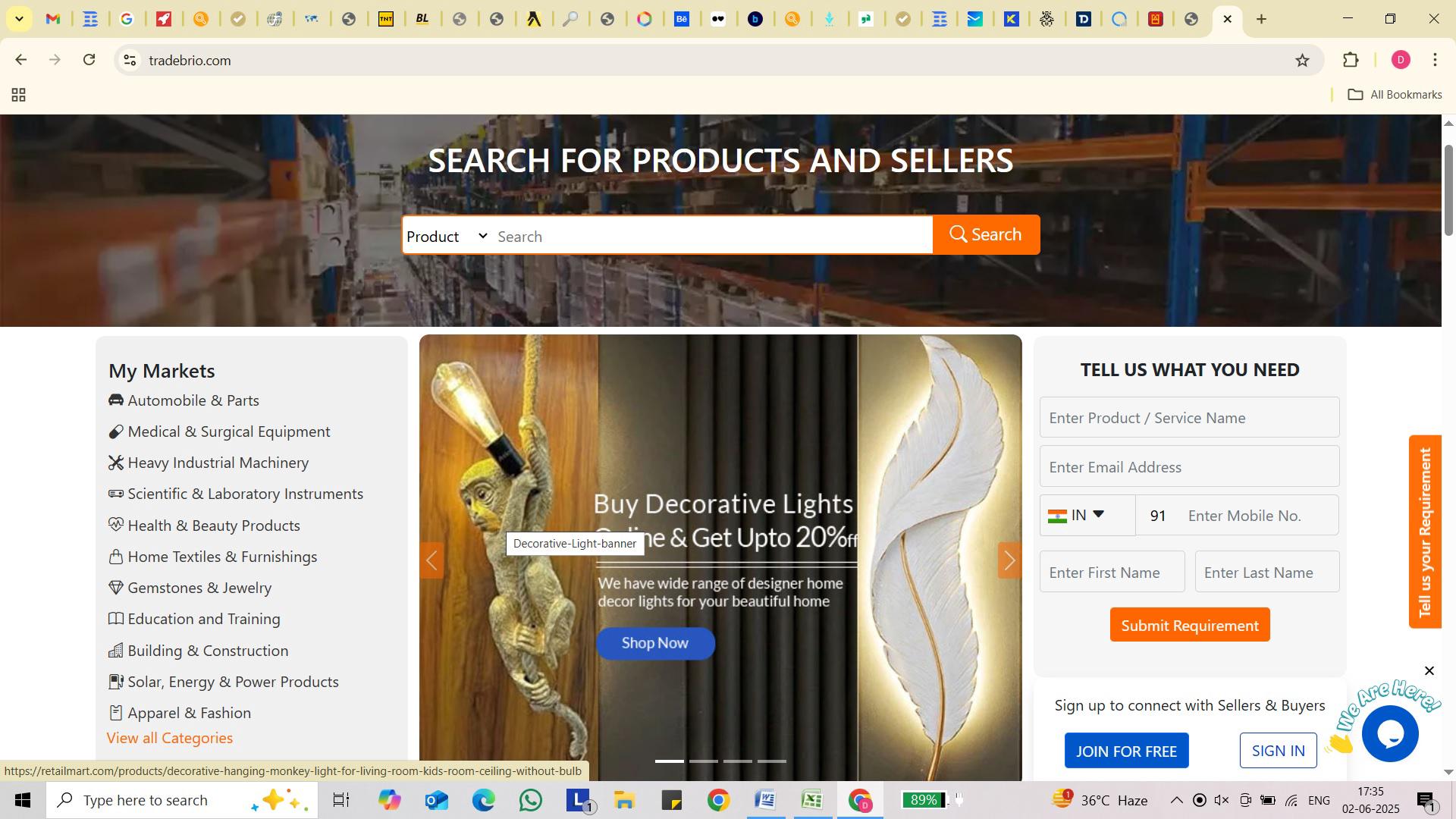Click the page vertical scrollbar thumb

pos(1448,190)
